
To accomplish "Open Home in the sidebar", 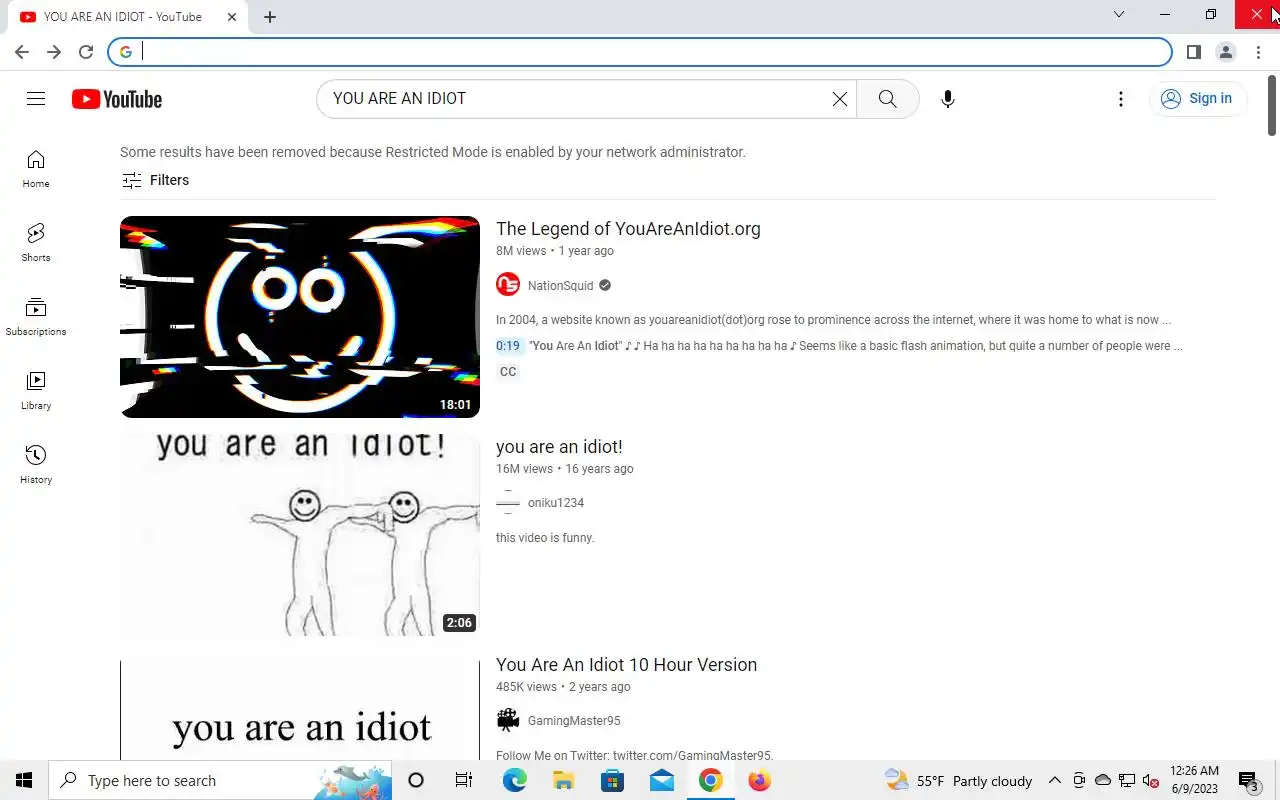I will (36, 169).
